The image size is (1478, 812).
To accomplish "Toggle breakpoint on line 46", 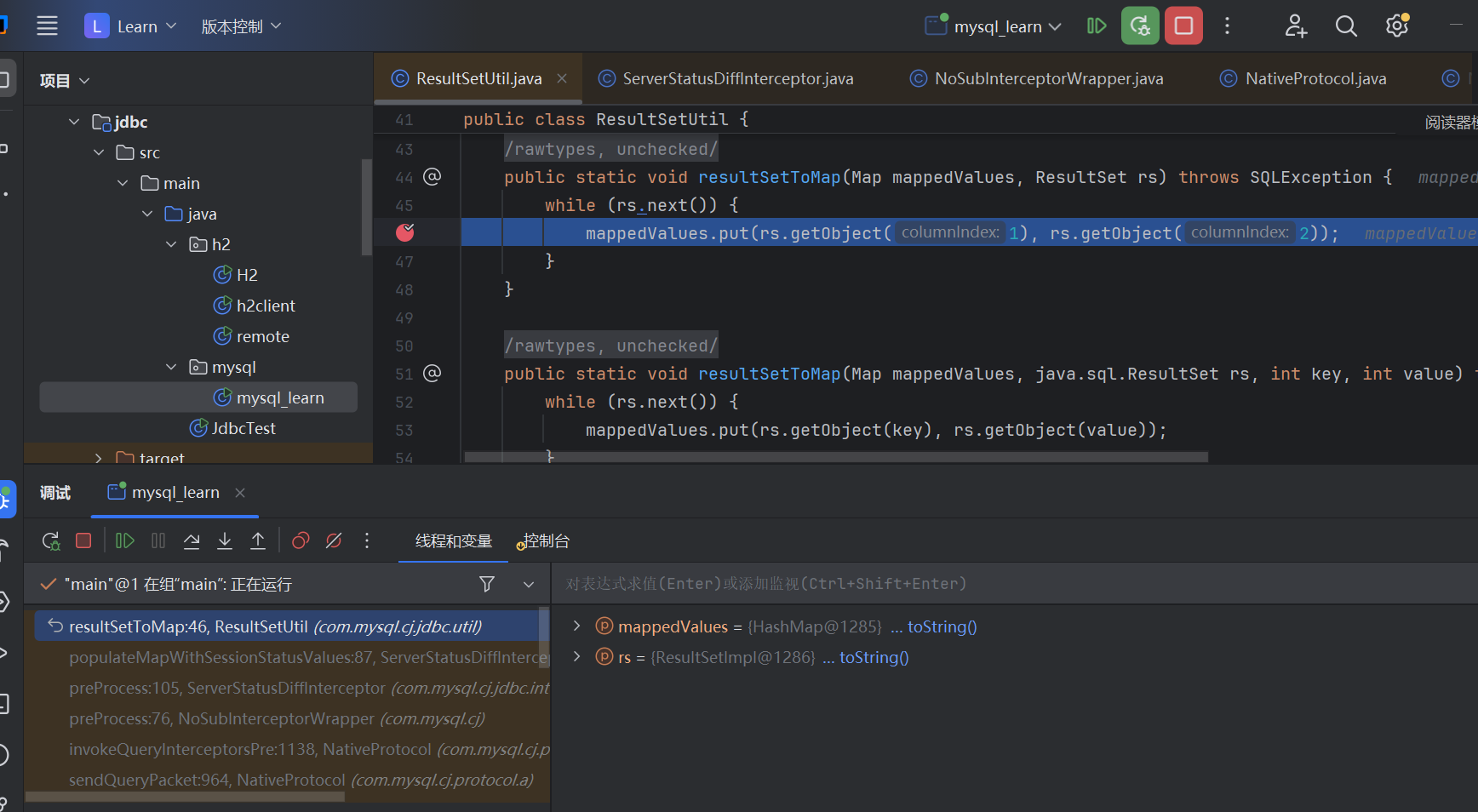I will click(405, 232).
